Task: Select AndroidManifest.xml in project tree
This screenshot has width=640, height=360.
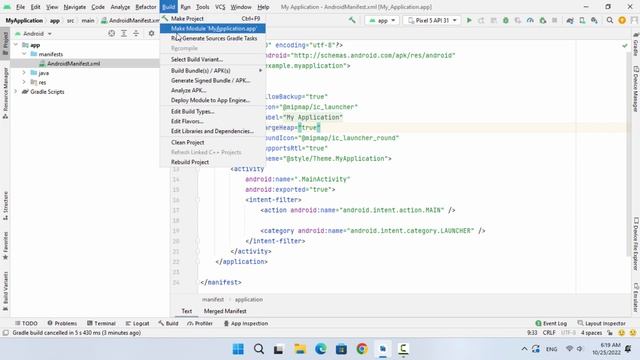Action: pyautogui.click(x=73, y=63)
